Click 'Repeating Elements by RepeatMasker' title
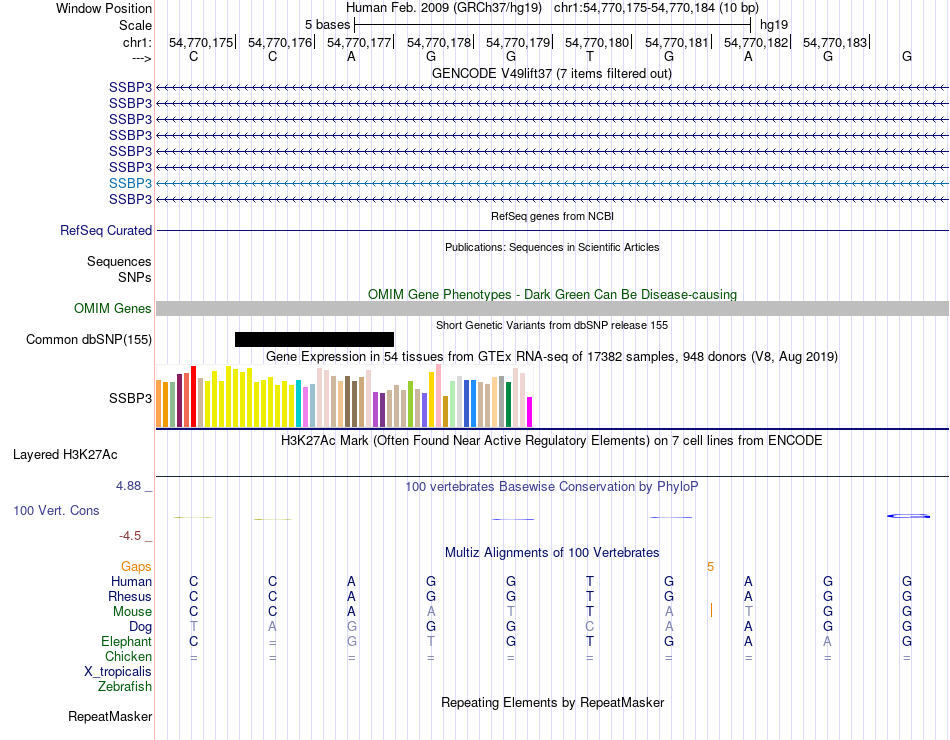 (x=552, y=702)
